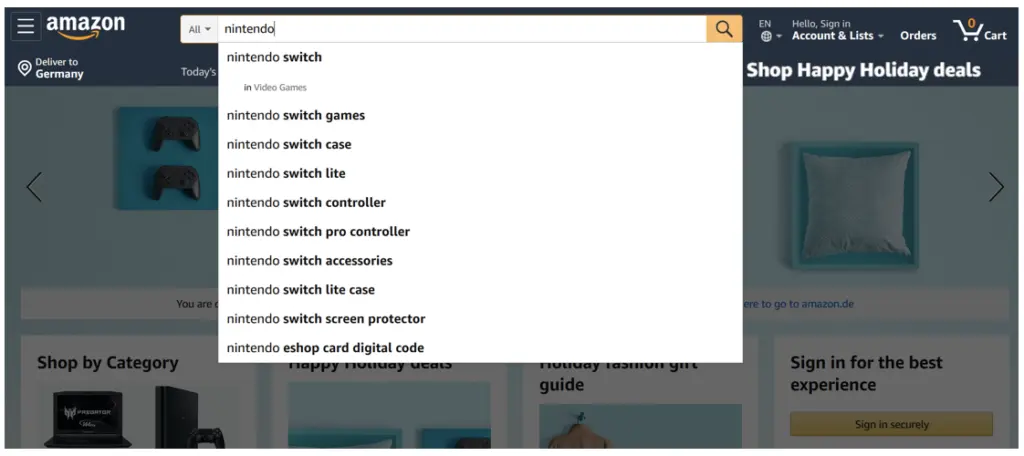Go to previous carousel slide
Viewport: 1024px width, 456px height.
click(x=34, y=187)
